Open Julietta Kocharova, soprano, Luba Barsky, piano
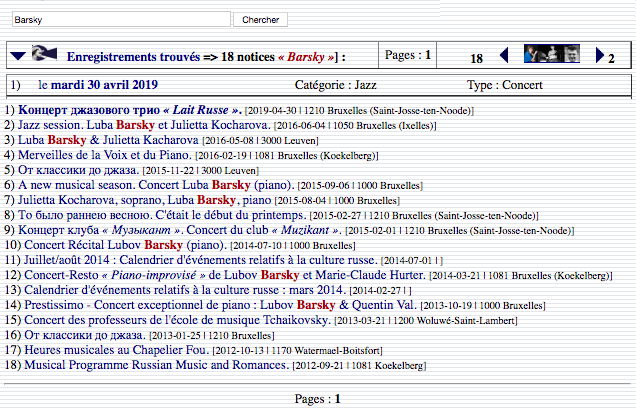This screenshot has width=636, height=410. click(144, 200)
